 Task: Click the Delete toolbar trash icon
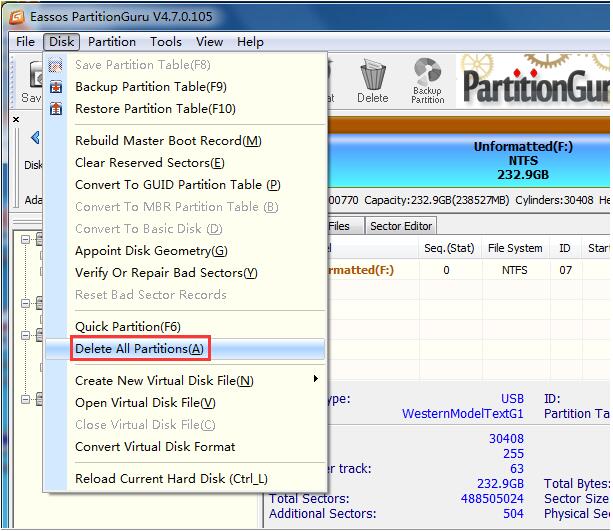pos(373,75)
